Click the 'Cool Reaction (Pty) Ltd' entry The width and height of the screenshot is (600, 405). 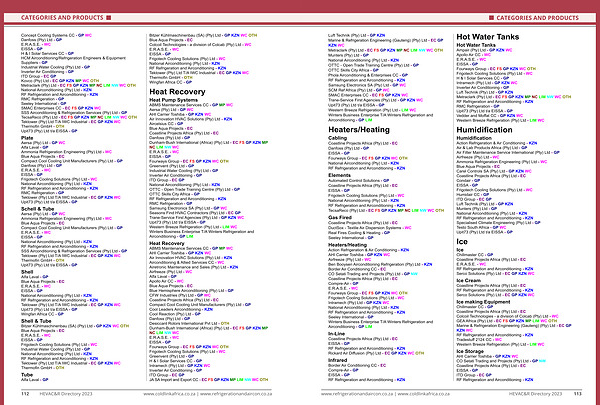pos(170,314)
